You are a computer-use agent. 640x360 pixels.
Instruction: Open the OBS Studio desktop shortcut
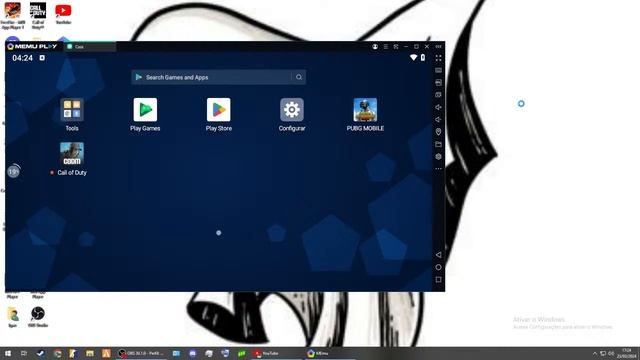[38, 317]
